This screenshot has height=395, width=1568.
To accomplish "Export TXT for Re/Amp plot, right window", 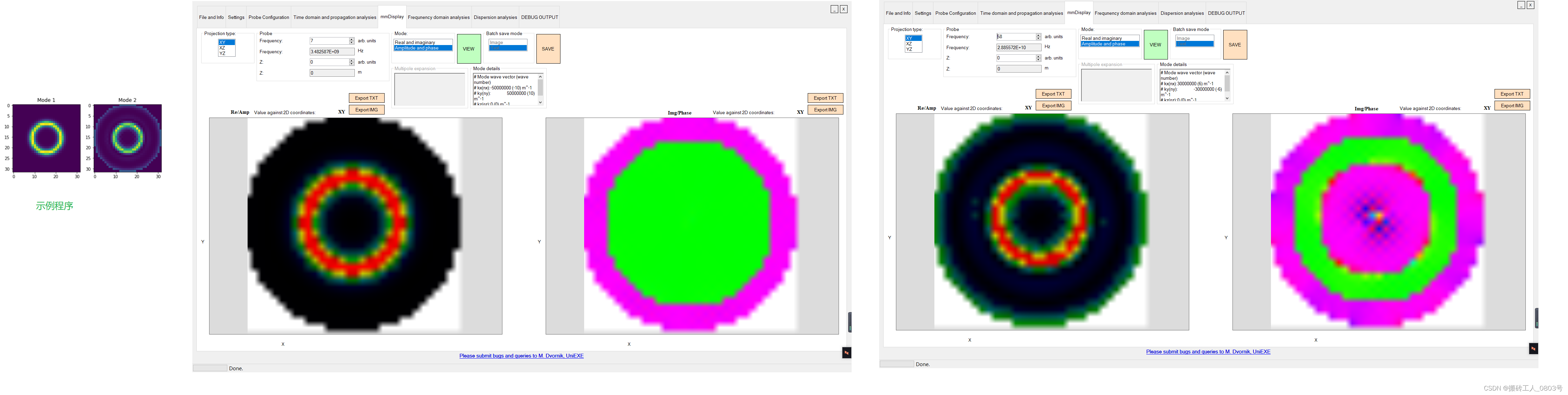I will [x=1053, y=94].
